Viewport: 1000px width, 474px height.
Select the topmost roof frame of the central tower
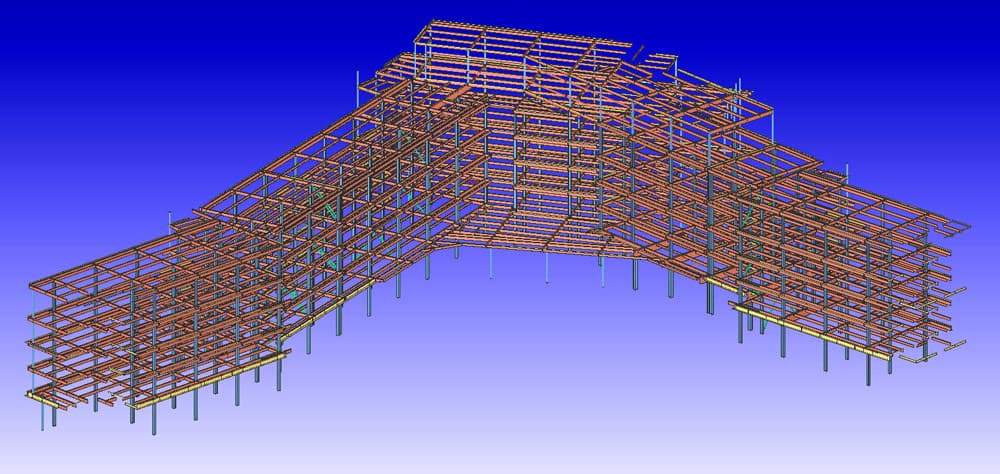[x=522, y=46]
